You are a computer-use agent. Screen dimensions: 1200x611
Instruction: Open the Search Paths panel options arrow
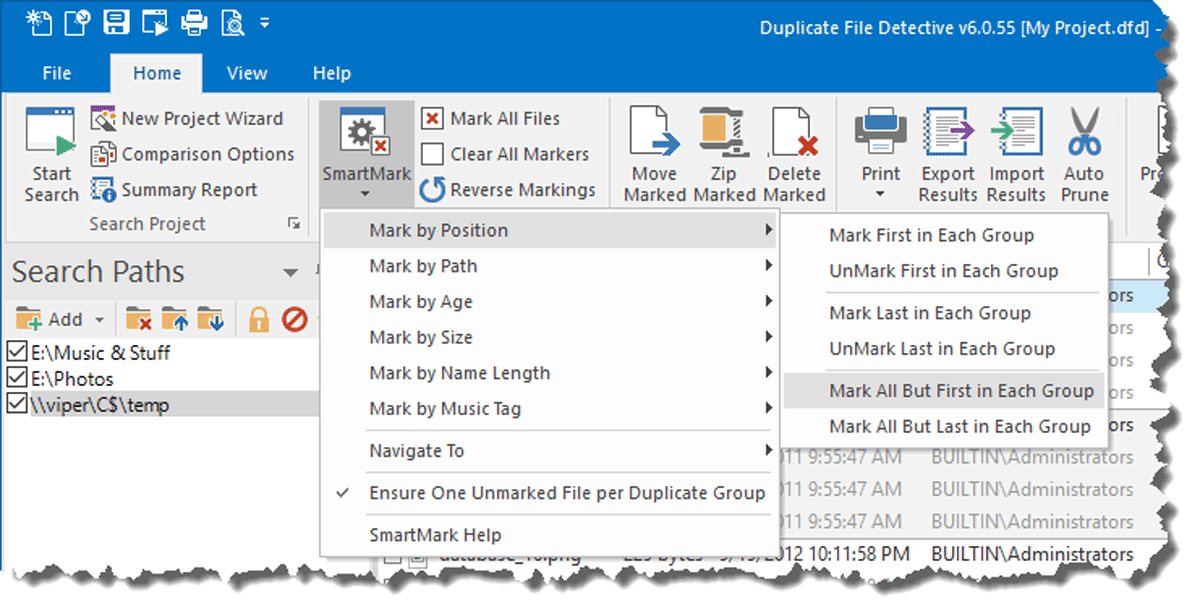click(x=291, y=272)
